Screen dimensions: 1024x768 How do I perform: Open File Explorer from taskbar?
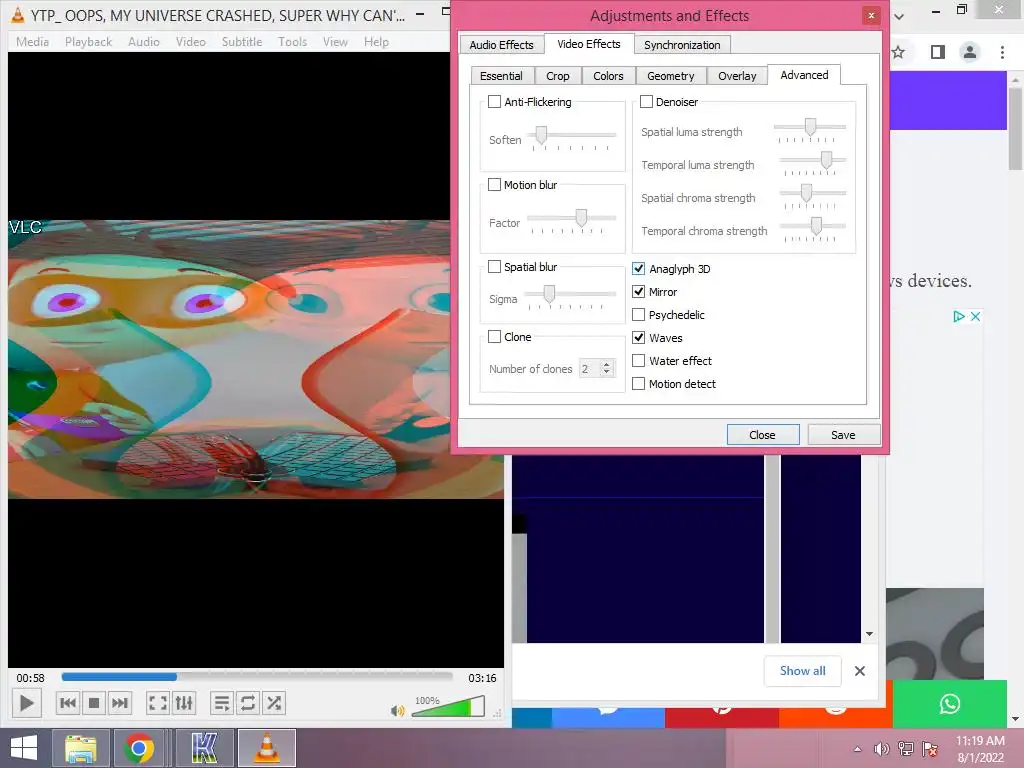pyautogui.click(x=81, y=748)
